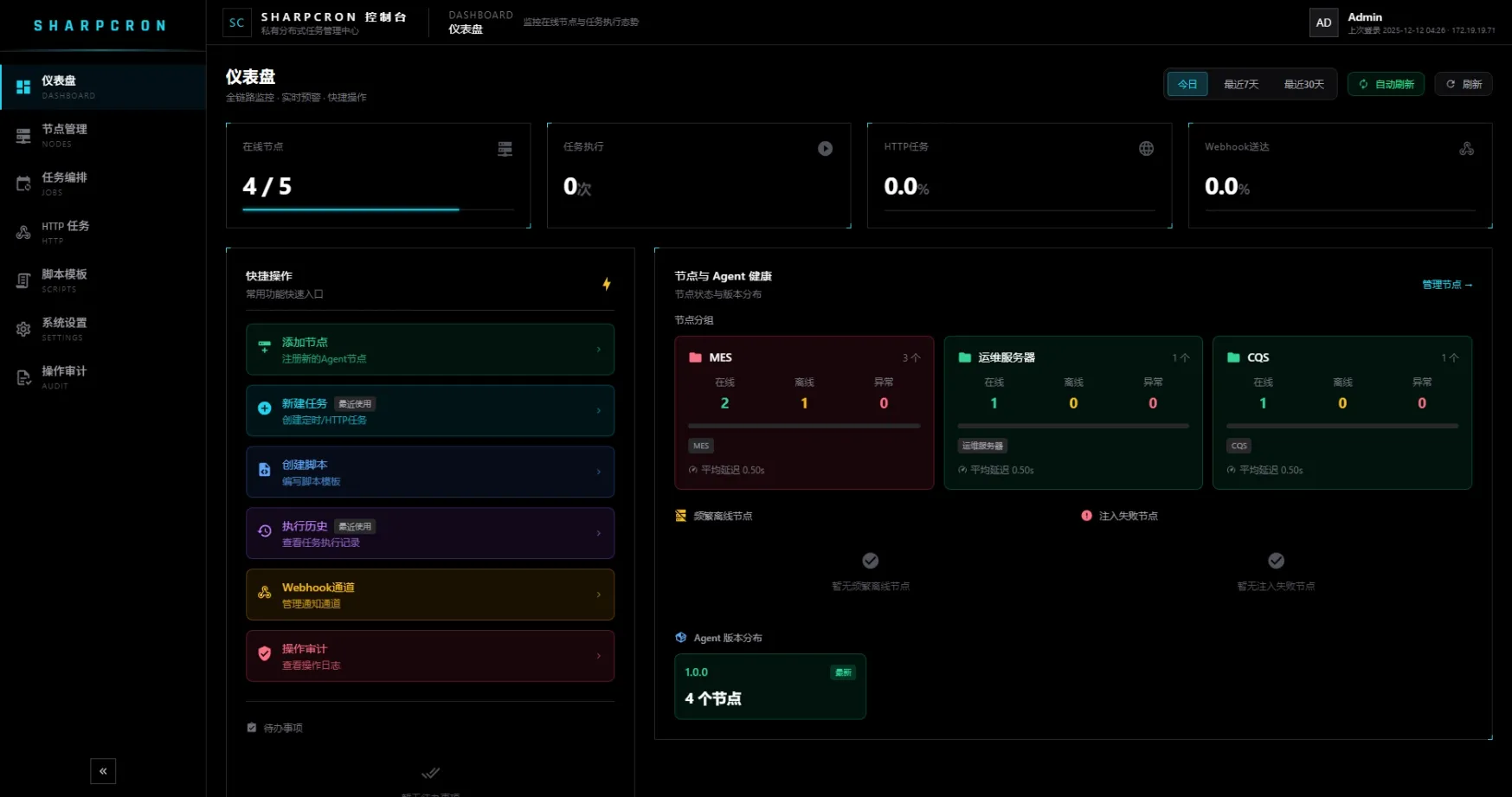This screenshot has height=797, width=1512.
Task: Click the AD user avatar badge
Action: 1323,22
